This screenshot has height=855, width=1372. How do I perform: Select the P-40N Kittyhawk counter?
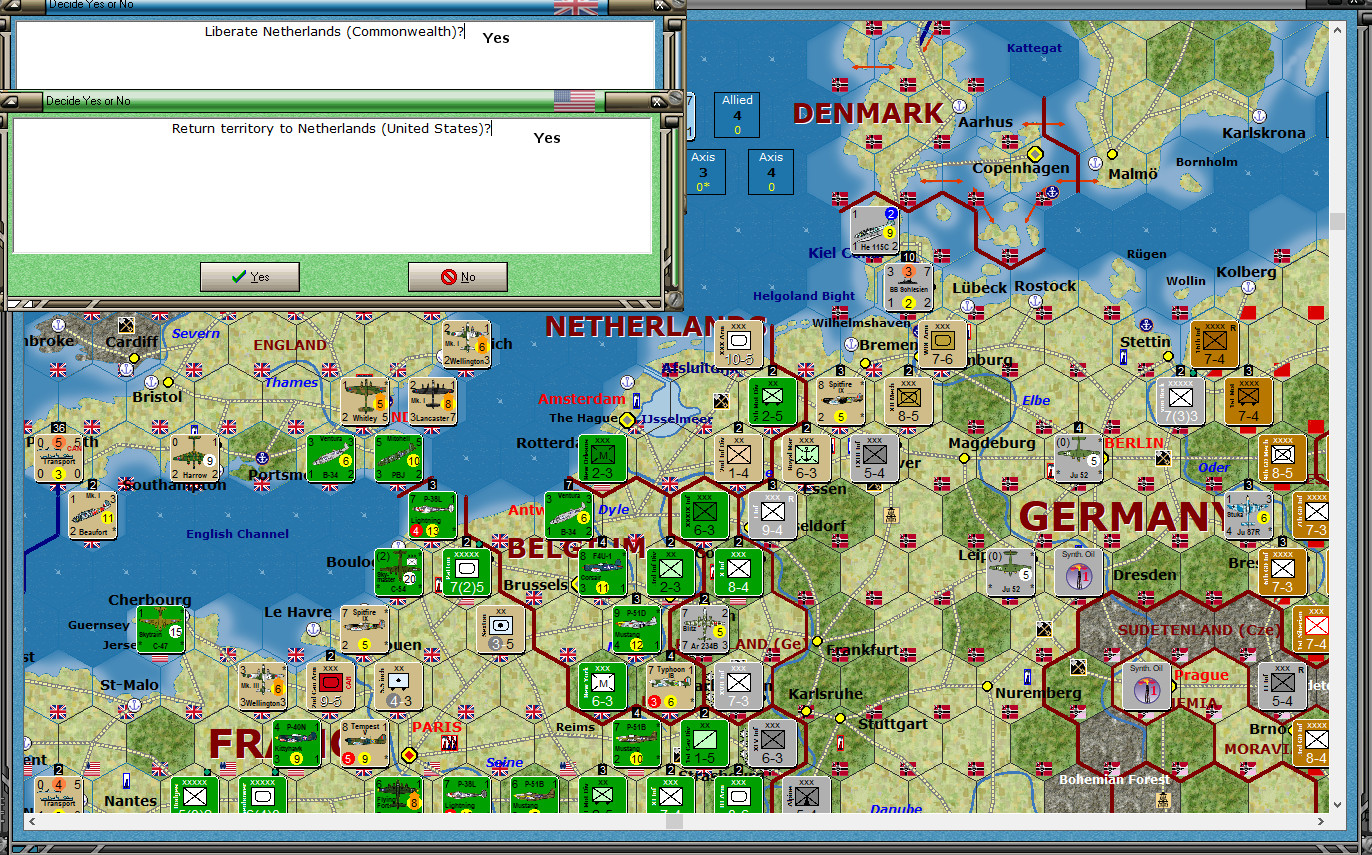tap(296, 744)
